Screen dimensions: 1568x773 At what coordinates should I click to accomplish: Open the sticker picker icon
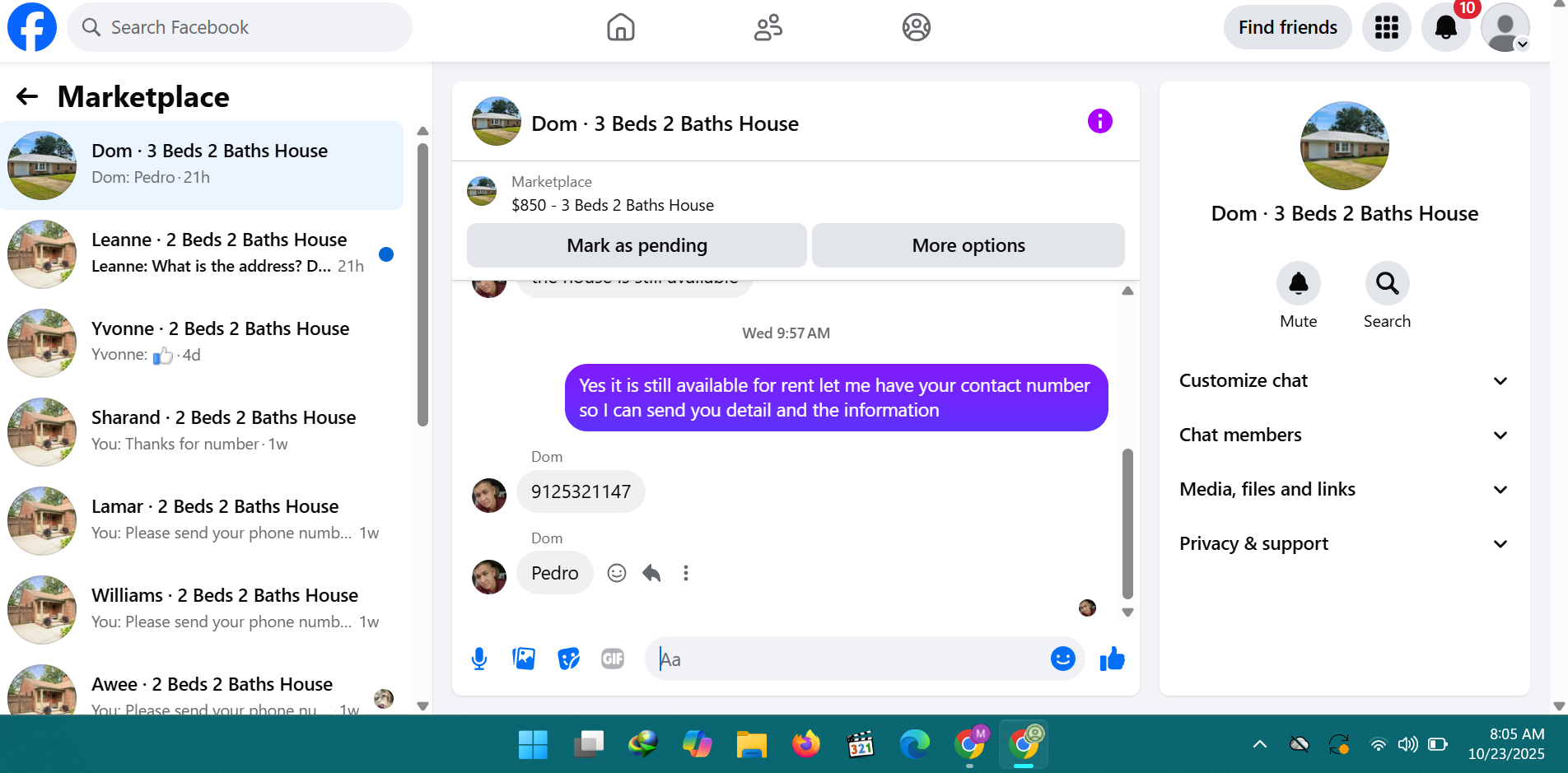(x=568, y=659)
